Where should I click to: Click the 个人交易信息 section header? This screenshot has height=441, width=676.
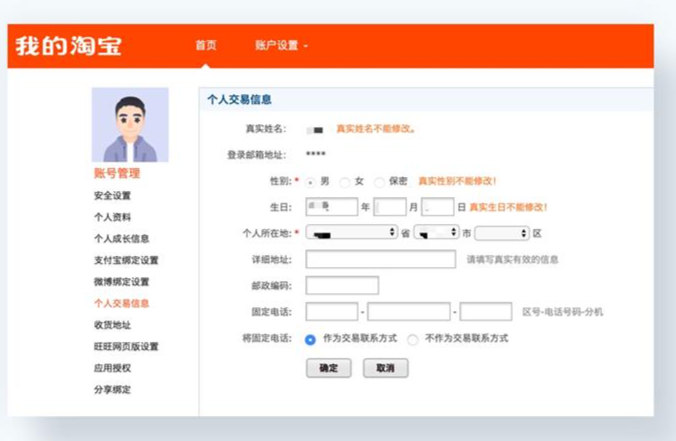(239, 100)
